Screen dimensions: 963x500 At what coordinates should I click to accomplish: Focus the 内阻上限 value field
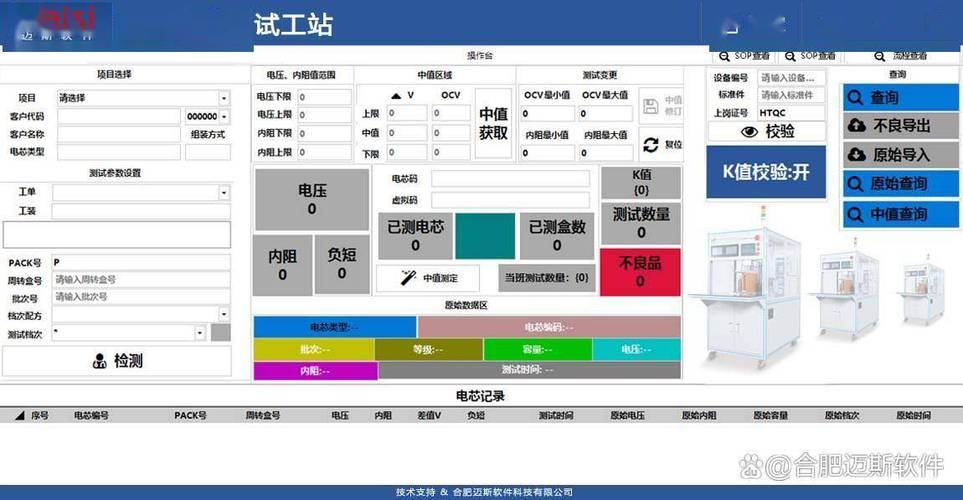pos(324,152)
